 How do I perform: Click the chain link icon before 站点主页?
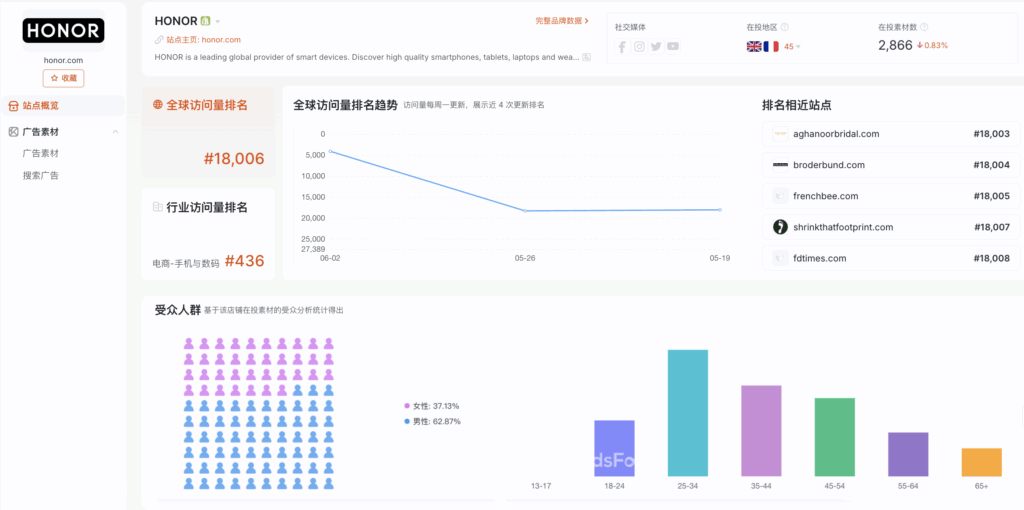point(159,40)
